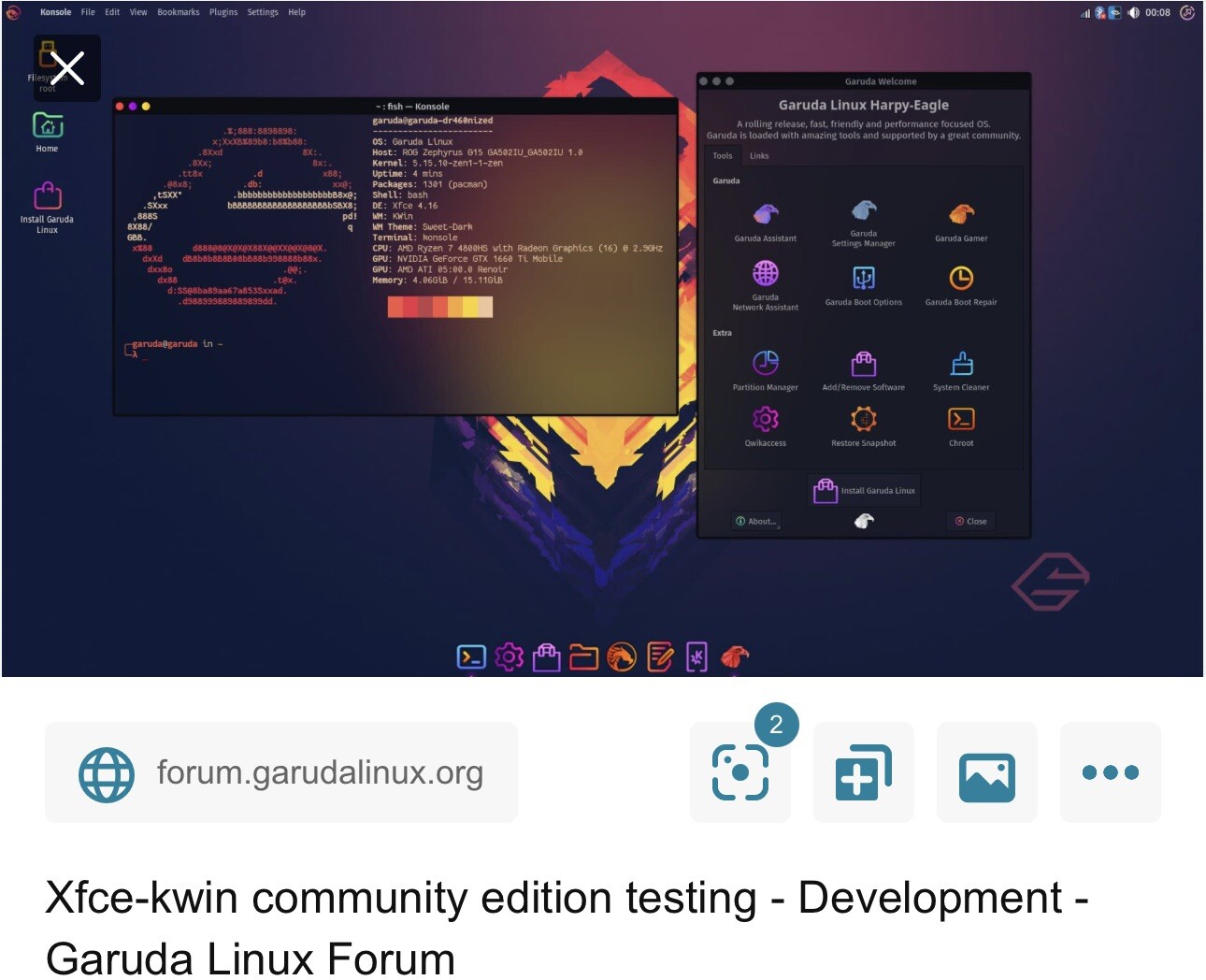
Task: Switch to the Tools tab in Garuda Welcome
Action: tap(723, 156)
